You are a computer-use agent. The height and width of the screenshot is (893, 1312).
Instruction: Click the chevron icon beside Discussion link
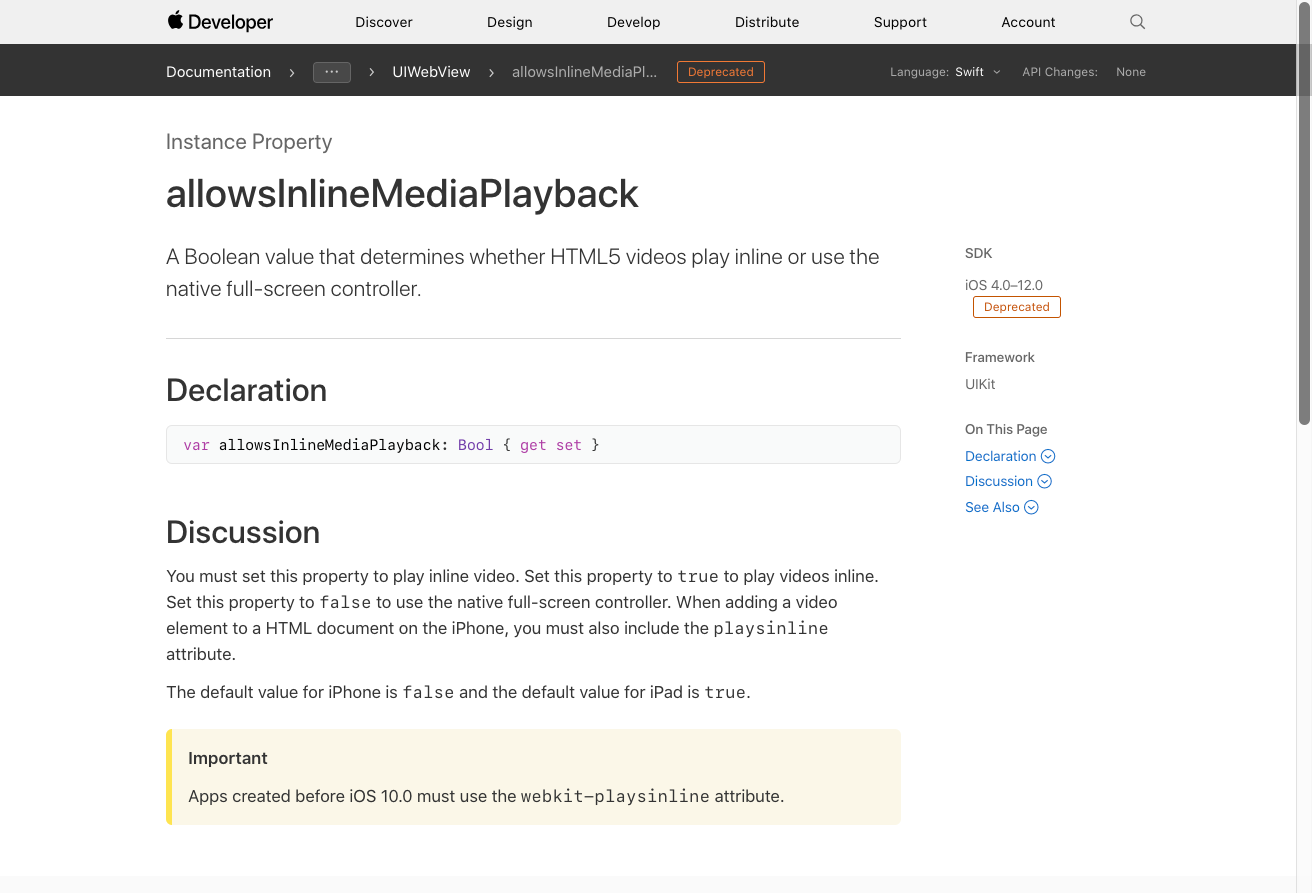1045,481
